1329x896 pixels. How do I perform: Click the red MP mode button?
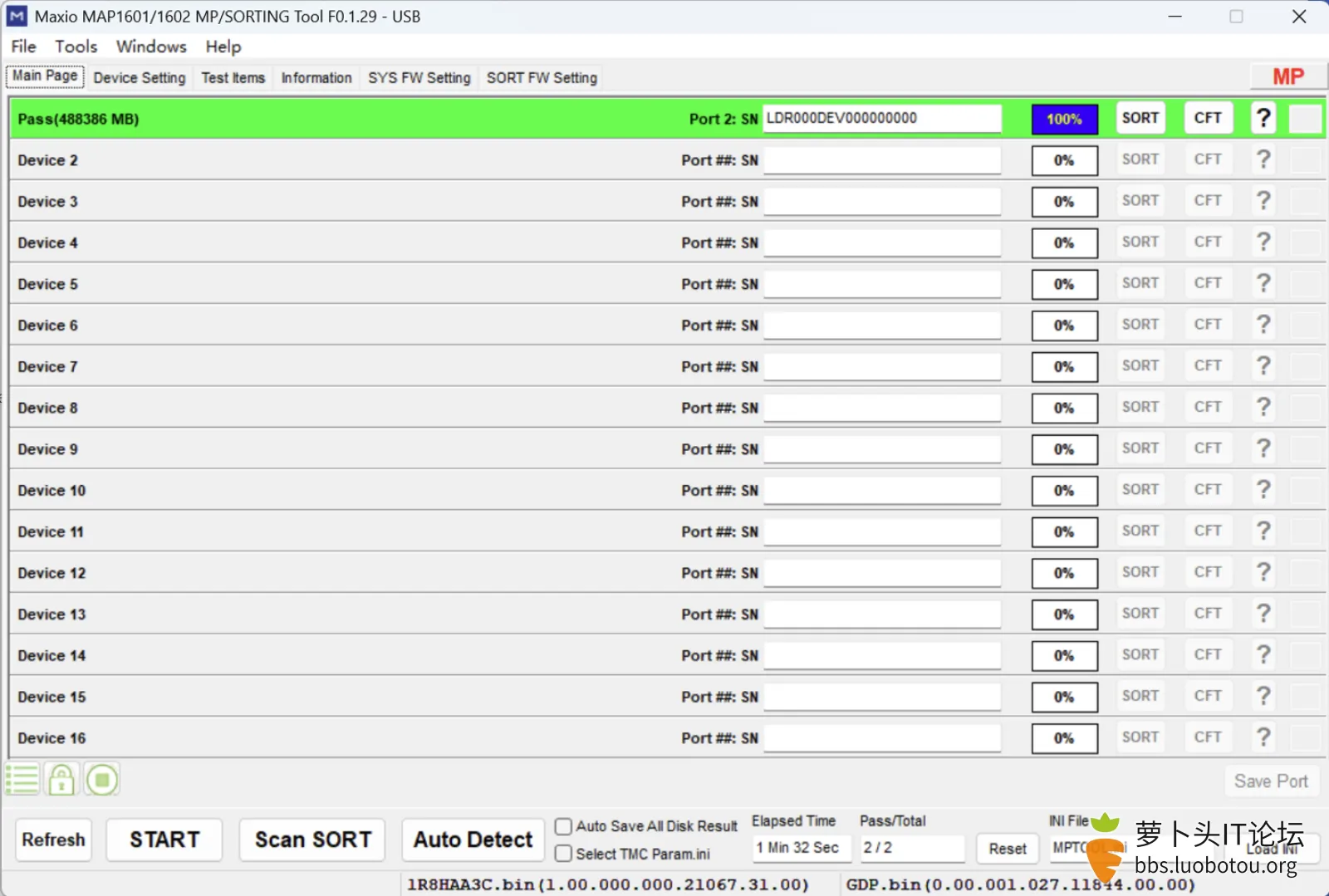(x=1288, y=77)
